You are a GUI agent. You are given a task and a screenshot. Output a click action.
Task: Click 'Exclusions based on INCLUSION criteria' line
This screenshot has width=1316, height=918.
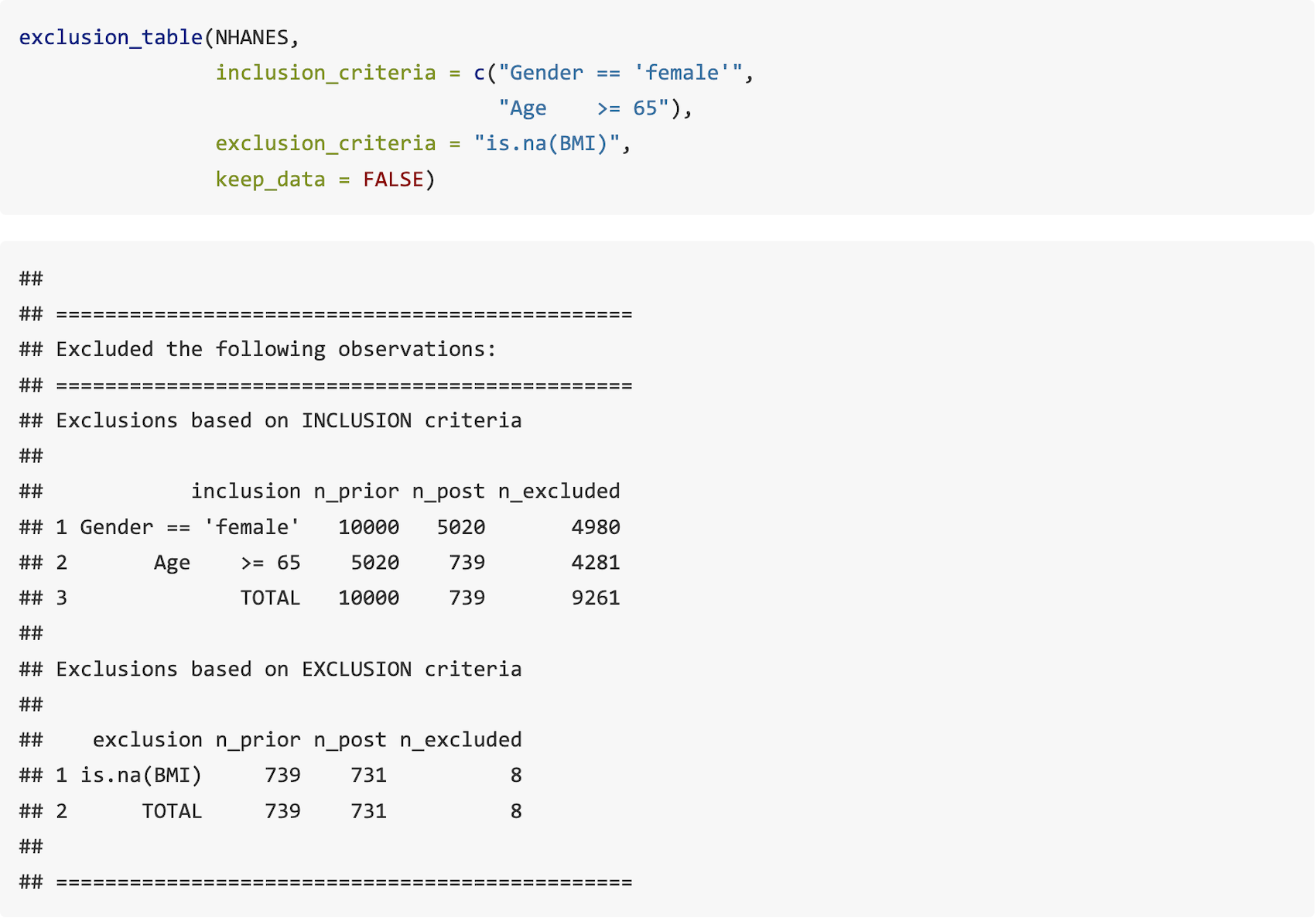tap(289, 420)
